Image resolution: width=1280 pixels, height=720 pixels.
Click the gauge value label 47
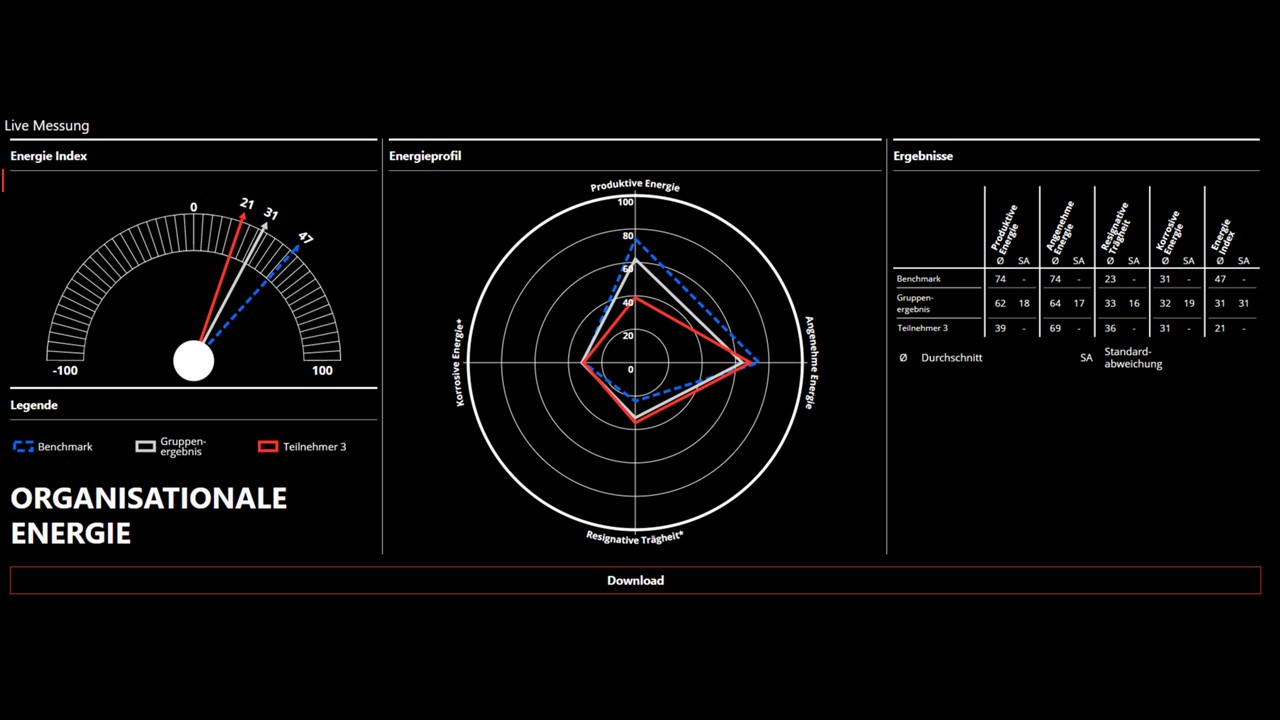click(x=305, y=238)
